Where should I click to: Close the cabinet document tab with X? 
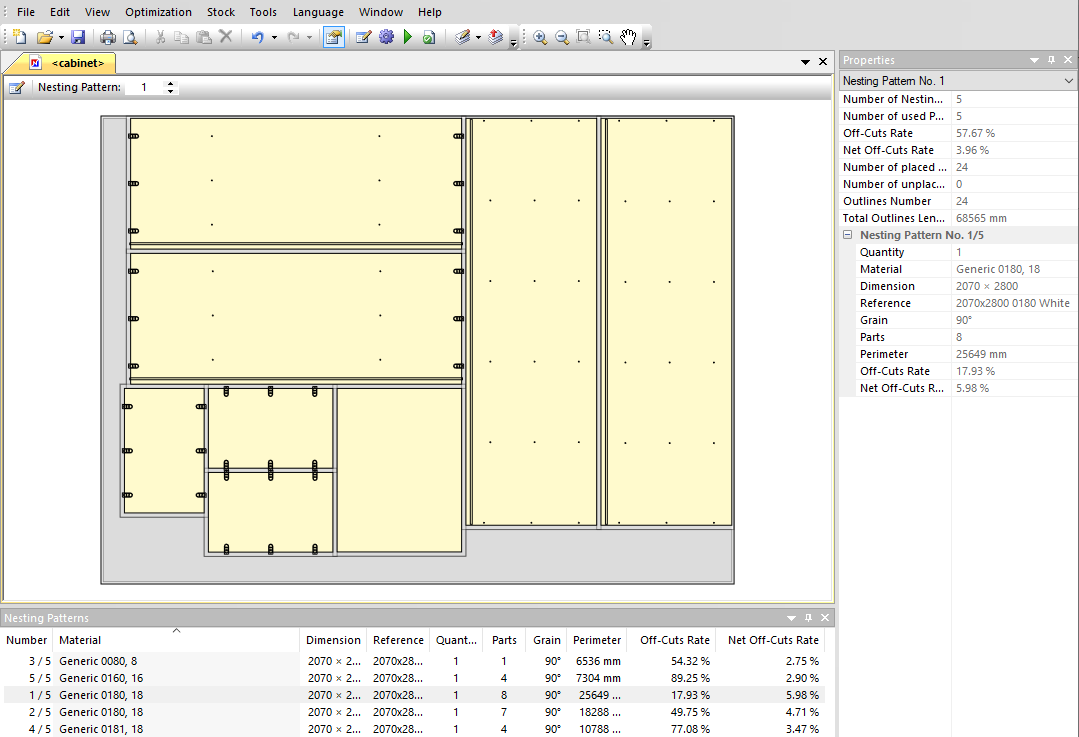[823, 62]
